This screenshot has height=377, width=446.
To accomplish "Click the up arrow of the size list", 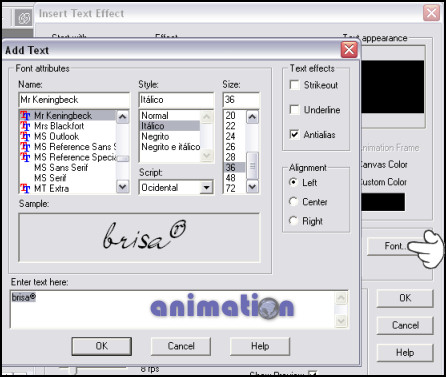I will point(252,117).
